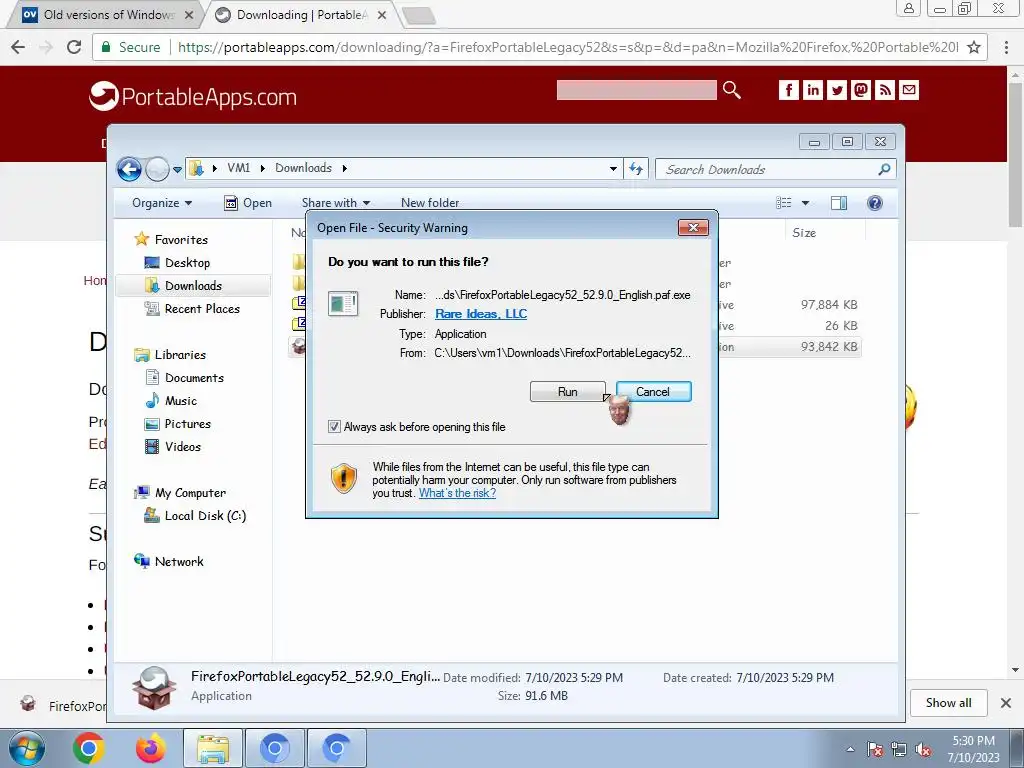Screen dimensions: 1024x768
Task: Open the PortableApps Facebook icon
Action: pyautogui.click(x=788, y=89)
